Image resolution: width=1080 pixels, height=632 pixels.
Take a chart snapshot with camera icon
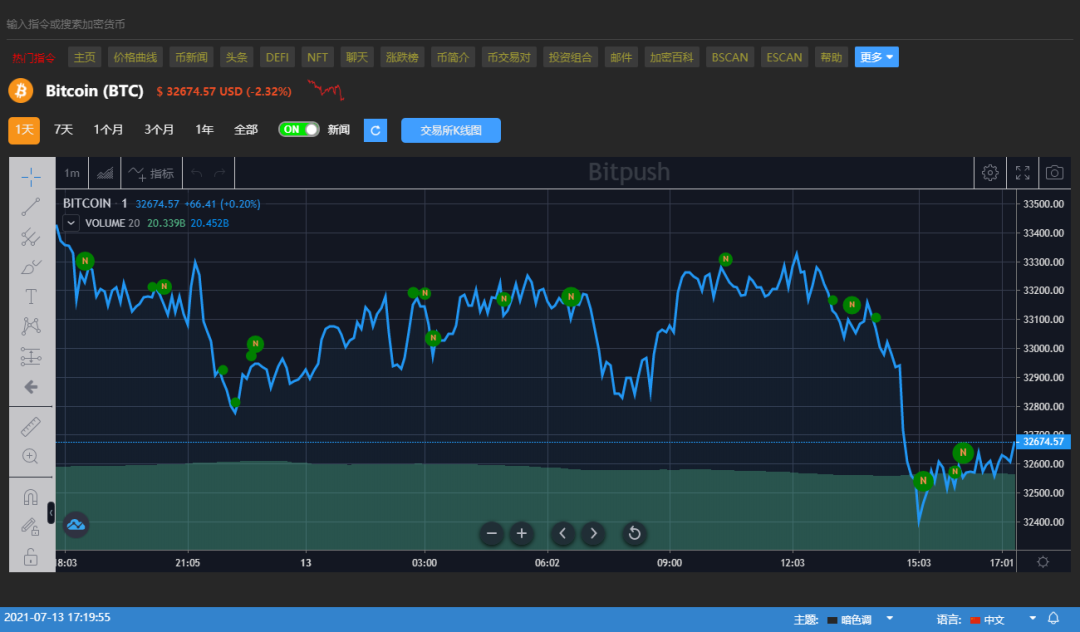[1055, 173]
